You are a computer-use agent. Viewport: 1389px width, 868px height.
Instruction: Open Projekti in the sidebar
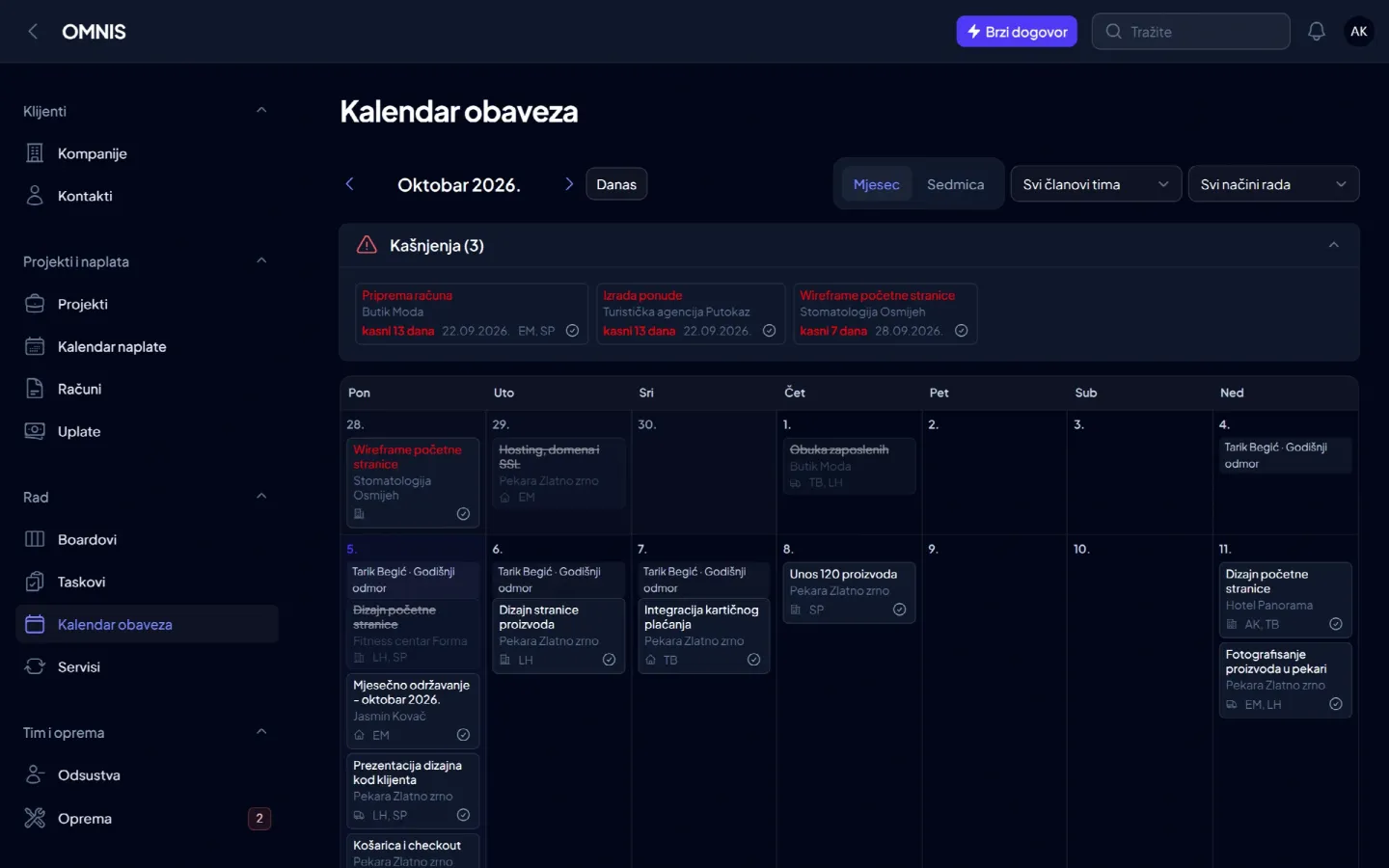(x=147, y=304)
